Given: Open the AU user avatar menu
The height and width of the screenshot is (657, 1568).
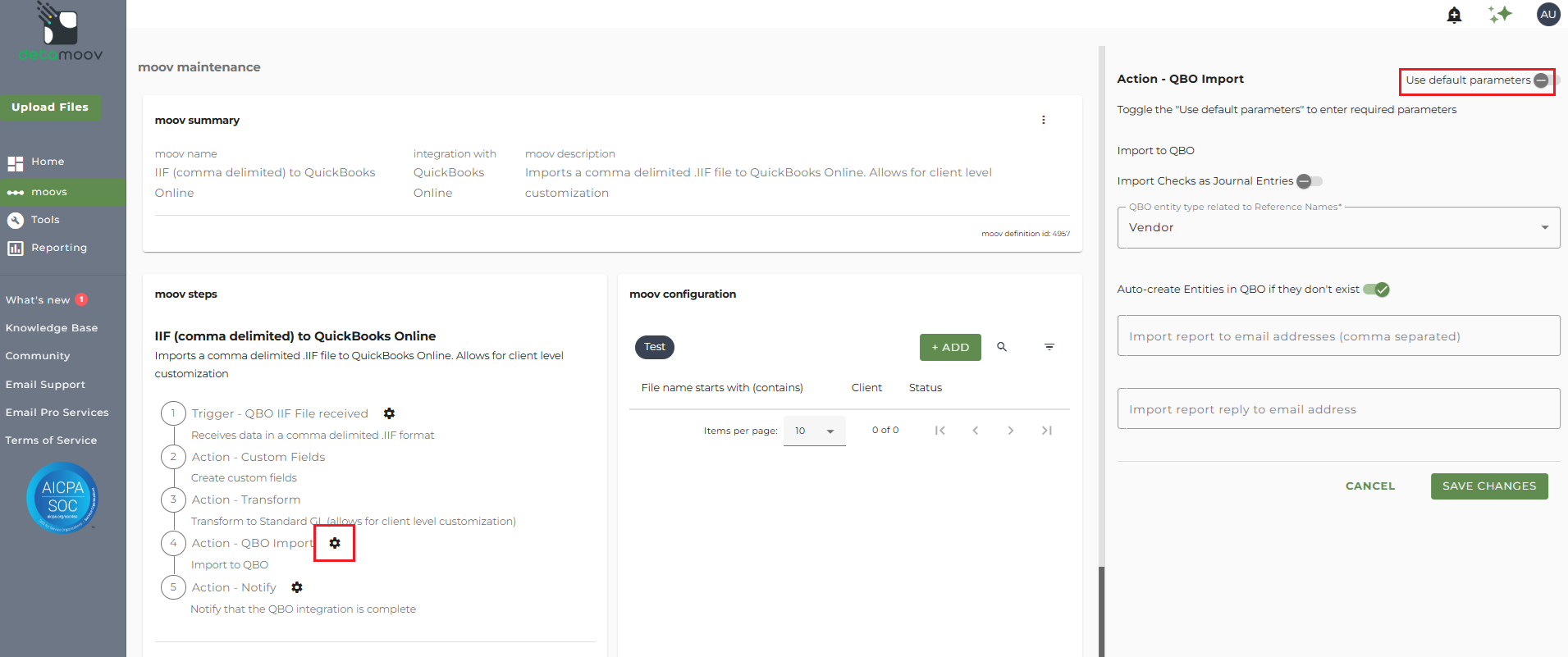Looking at the screenshot, I should (x=1548, y=15).
